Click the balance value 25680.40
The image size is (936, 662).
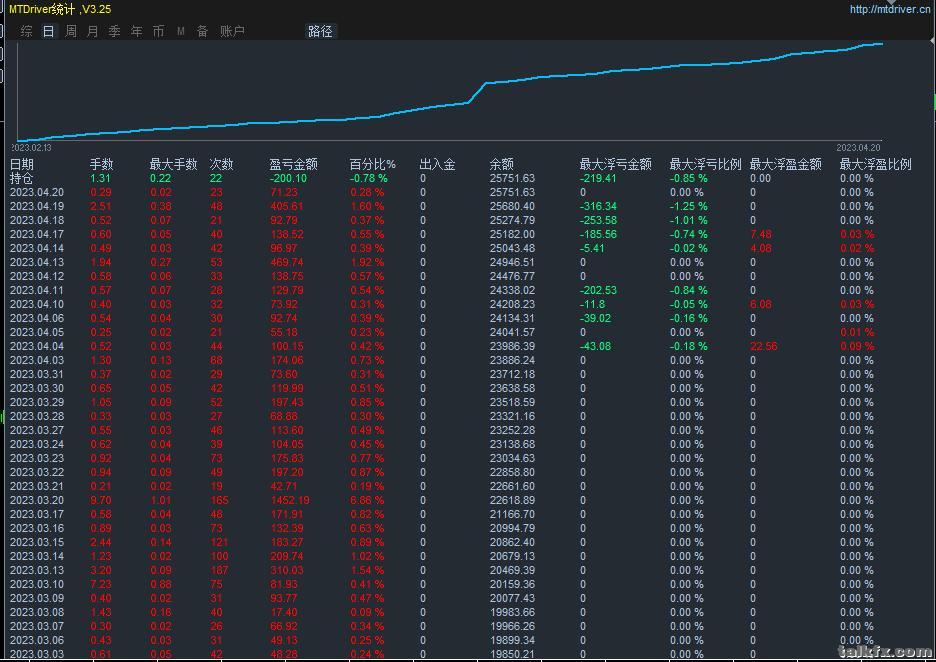click(x=512, y=207)
